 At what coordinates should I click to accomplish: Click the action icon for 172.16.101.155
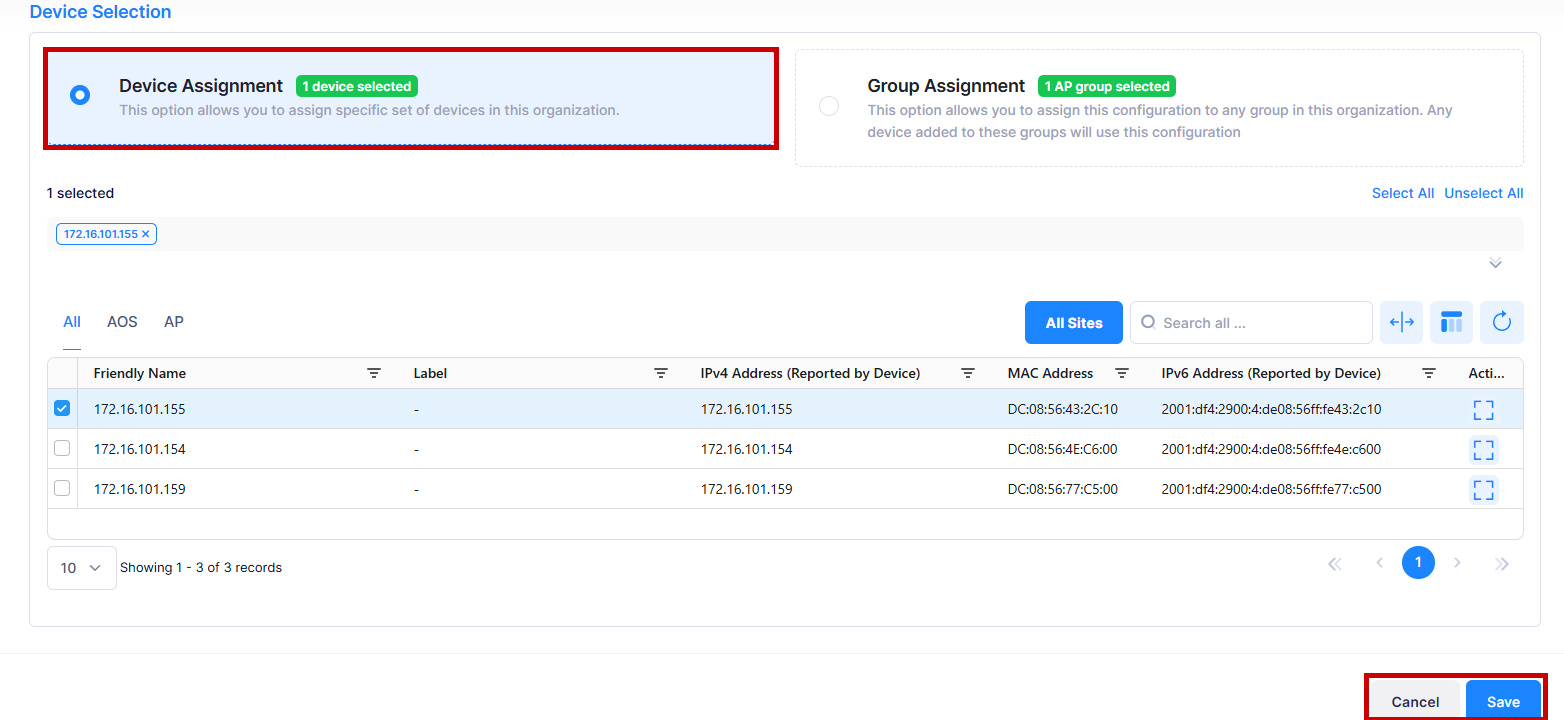(1483, 409)
